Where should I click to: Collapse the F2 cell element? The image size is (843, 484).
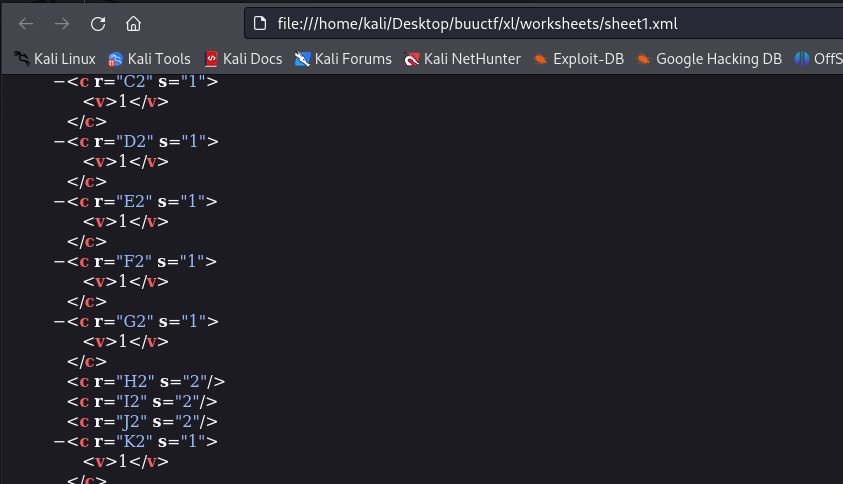tap(59, 262)
